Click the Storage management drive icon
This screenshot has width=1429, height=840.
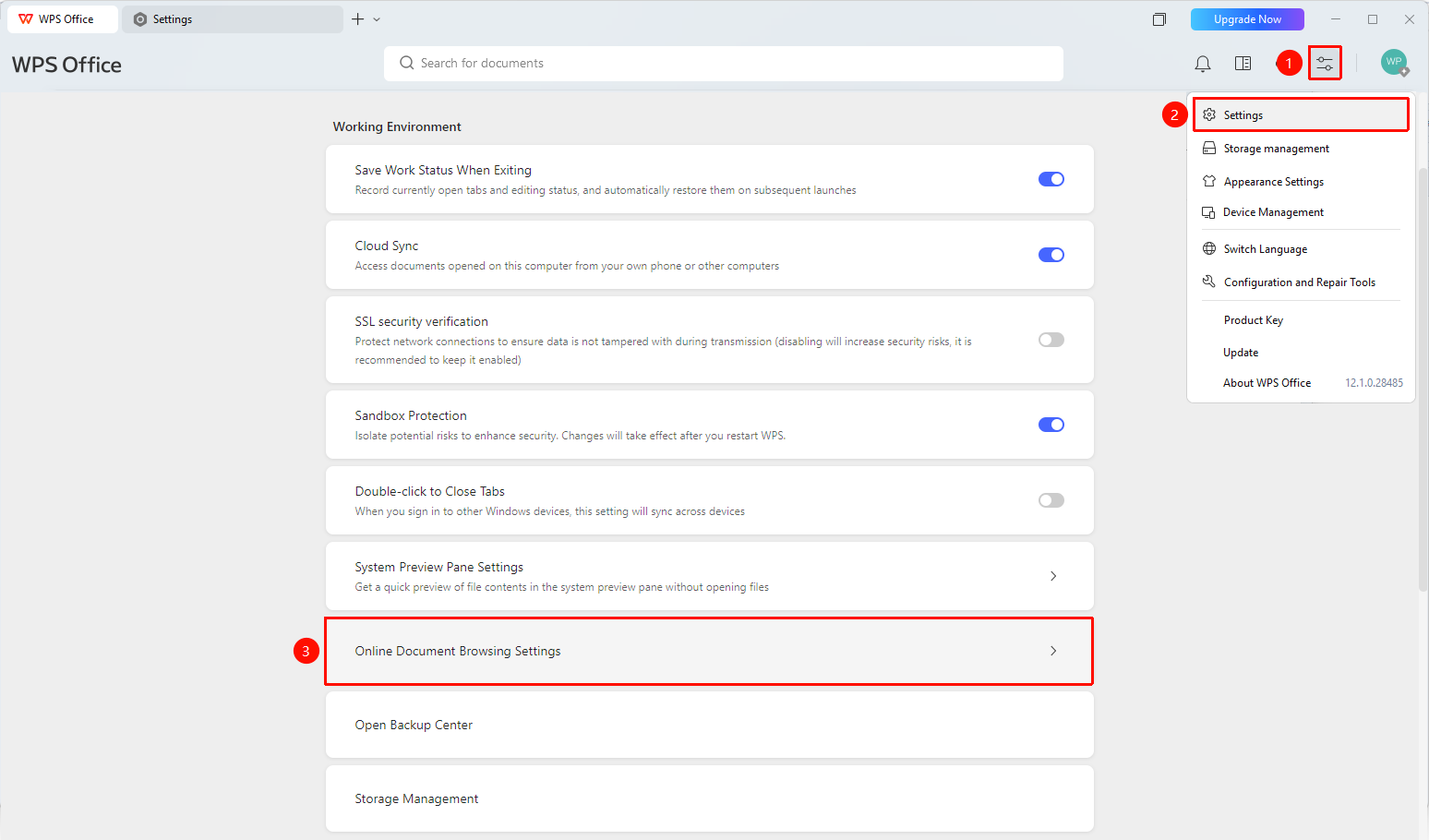(1209, 149)
